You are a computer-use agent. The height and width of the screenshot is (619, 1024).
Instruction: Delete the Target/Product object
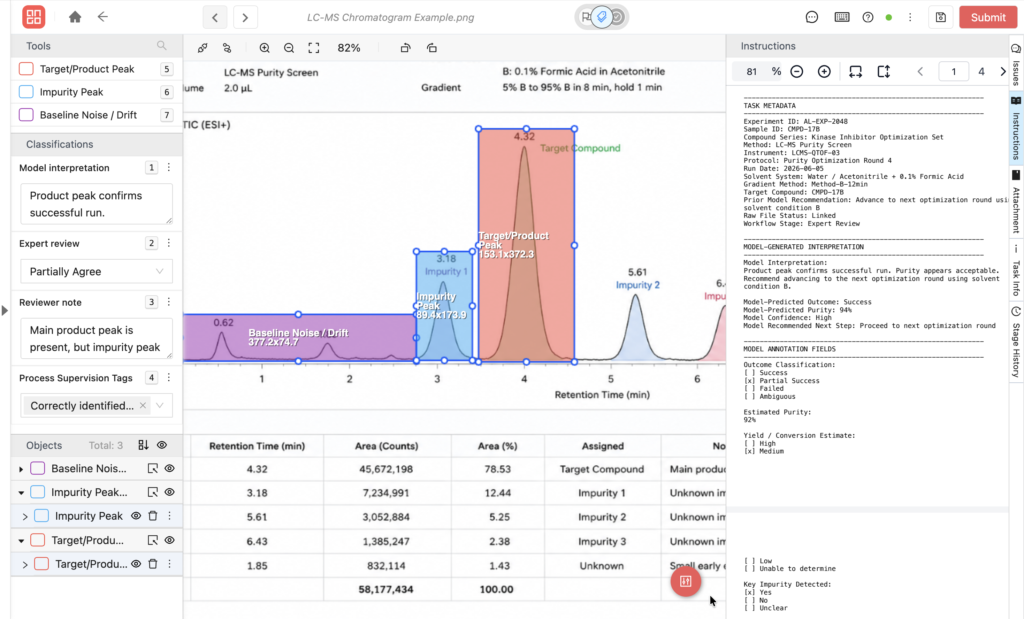(153, 563)
